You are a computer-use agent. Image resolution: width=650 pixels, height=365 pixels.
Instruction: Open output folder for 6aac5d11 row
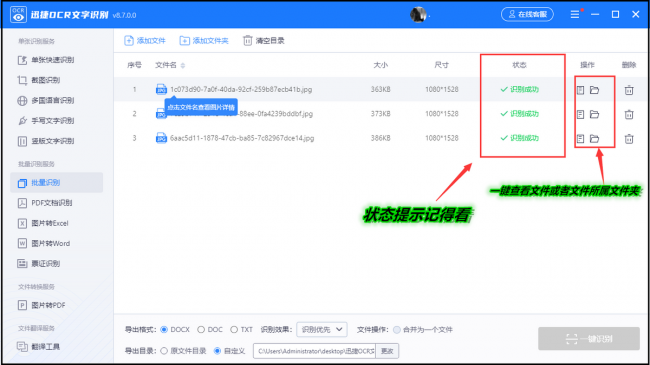click(x=594, y=139)
